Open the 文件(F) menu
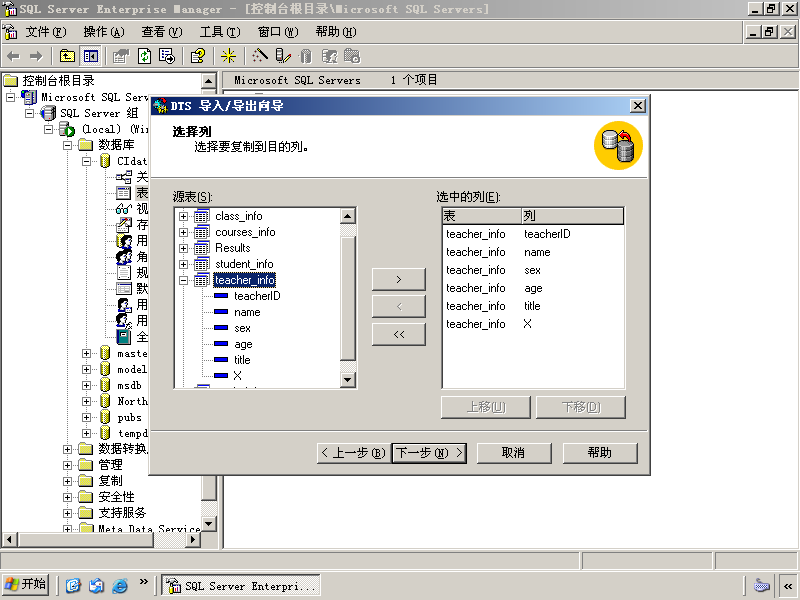Viewport: 800px width, 600px height. click(45, 32)
